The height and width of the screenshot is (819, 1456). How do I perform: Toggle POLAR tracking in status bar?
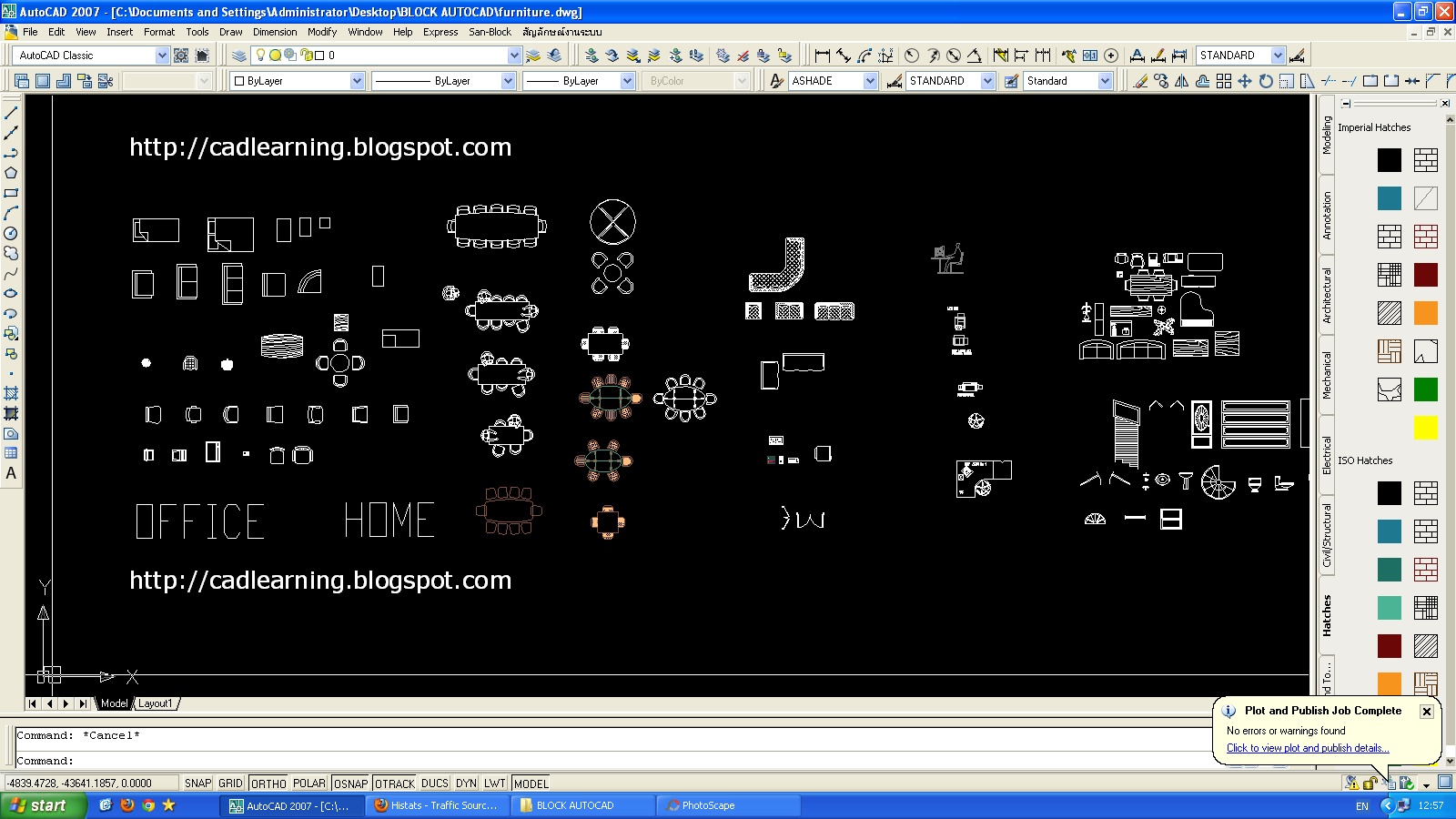[x=309, y=784]
